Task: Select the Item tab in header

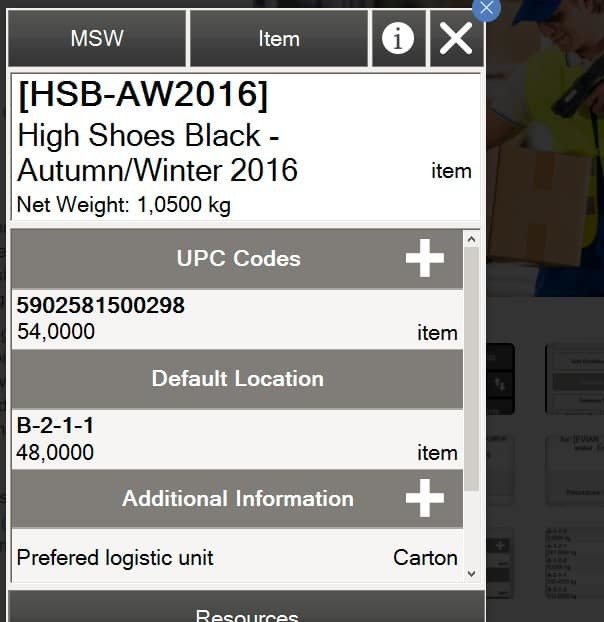Action: tap(278, 39)
